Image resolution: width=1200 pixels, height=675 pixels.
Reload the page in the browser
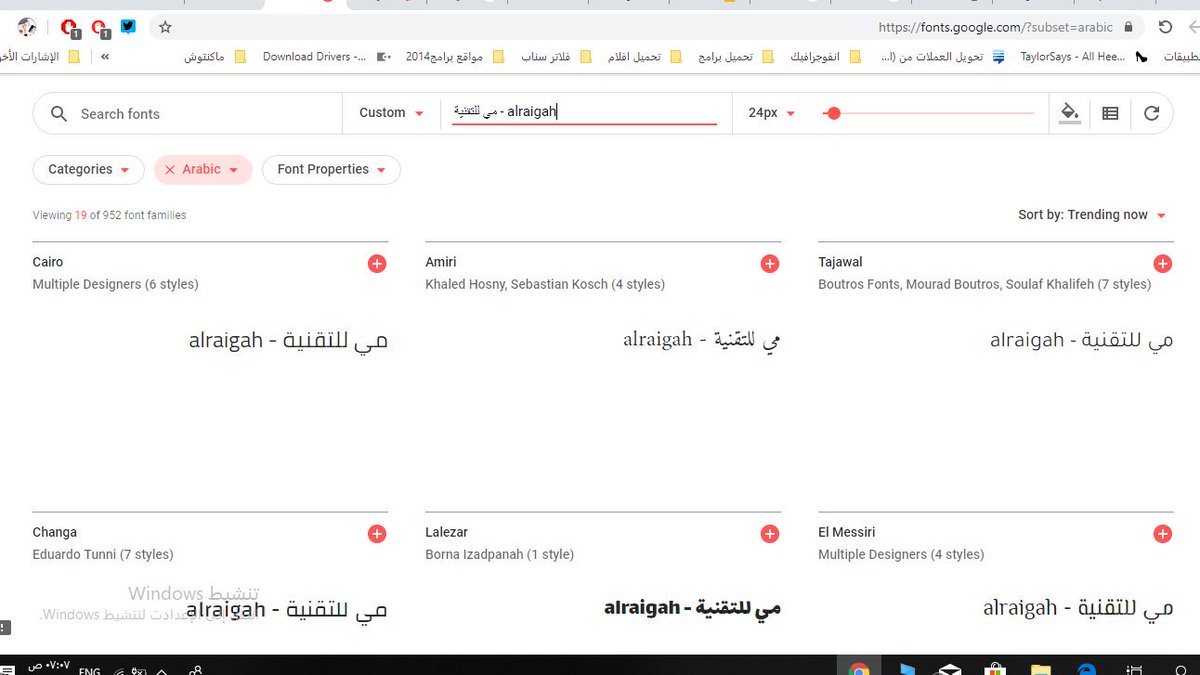pos(1164,27)
